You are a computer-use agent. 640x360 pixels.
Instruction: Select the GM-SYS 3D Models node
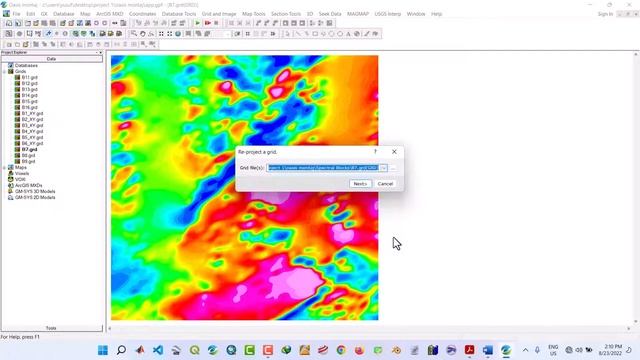click(x=35, y=191)
